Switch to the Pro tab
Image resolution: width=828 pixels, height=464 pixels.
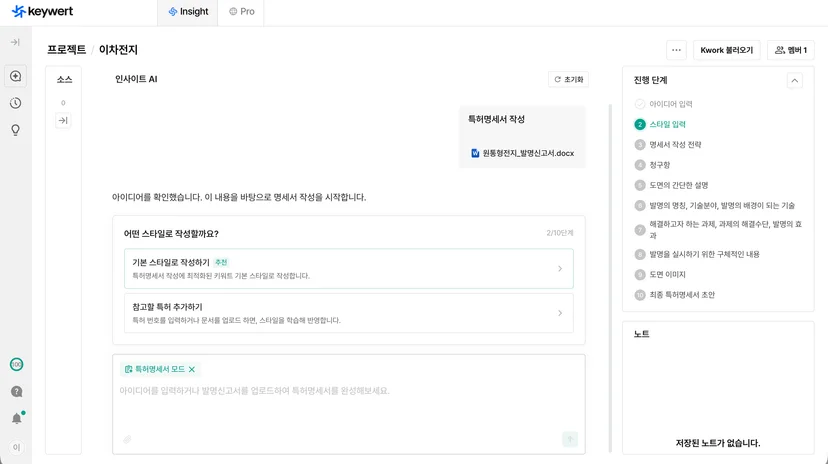pyautogui.click(x=241, y=12)
